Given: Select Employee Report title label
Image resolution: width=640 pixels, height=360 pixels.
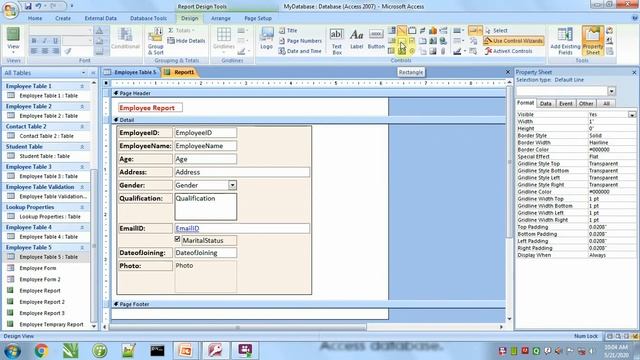Looking at the screenshot, I should pyautogui.click(x=150, y=108).
